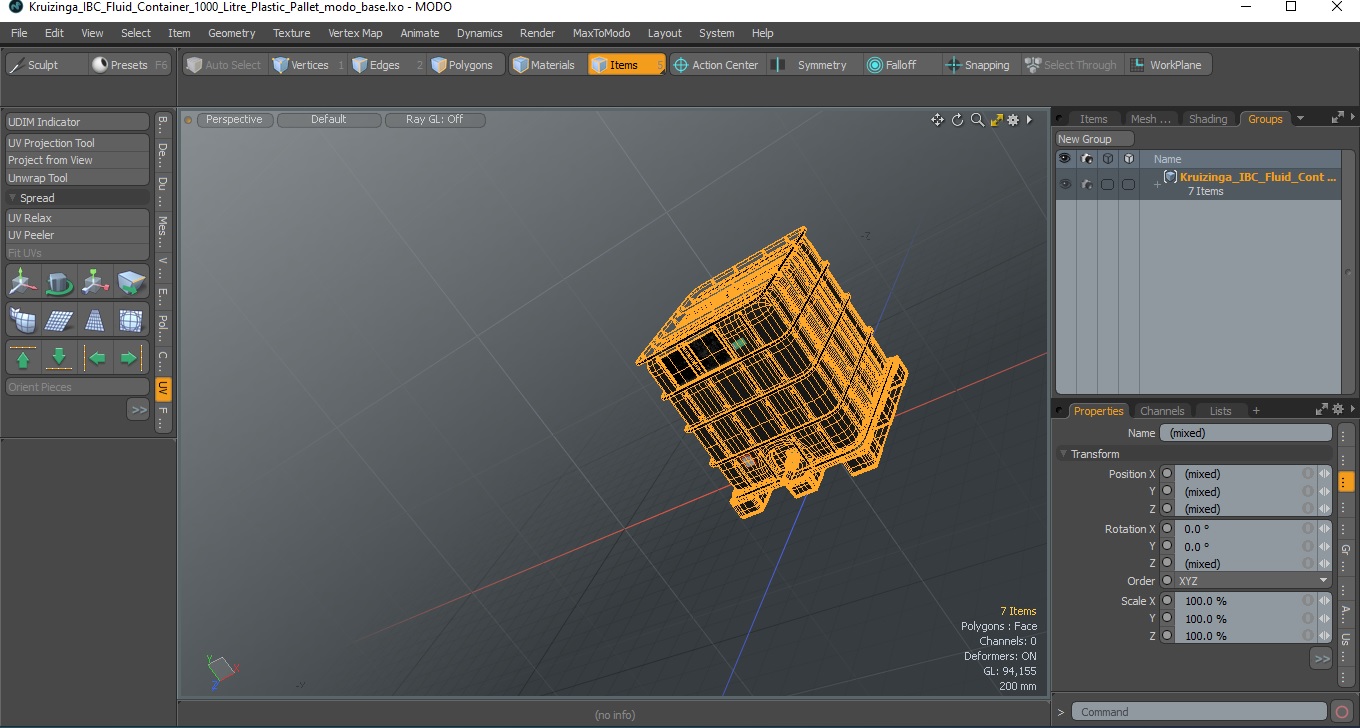Toggle Rotation X keyframe circle

click(x=1167, y=529)
